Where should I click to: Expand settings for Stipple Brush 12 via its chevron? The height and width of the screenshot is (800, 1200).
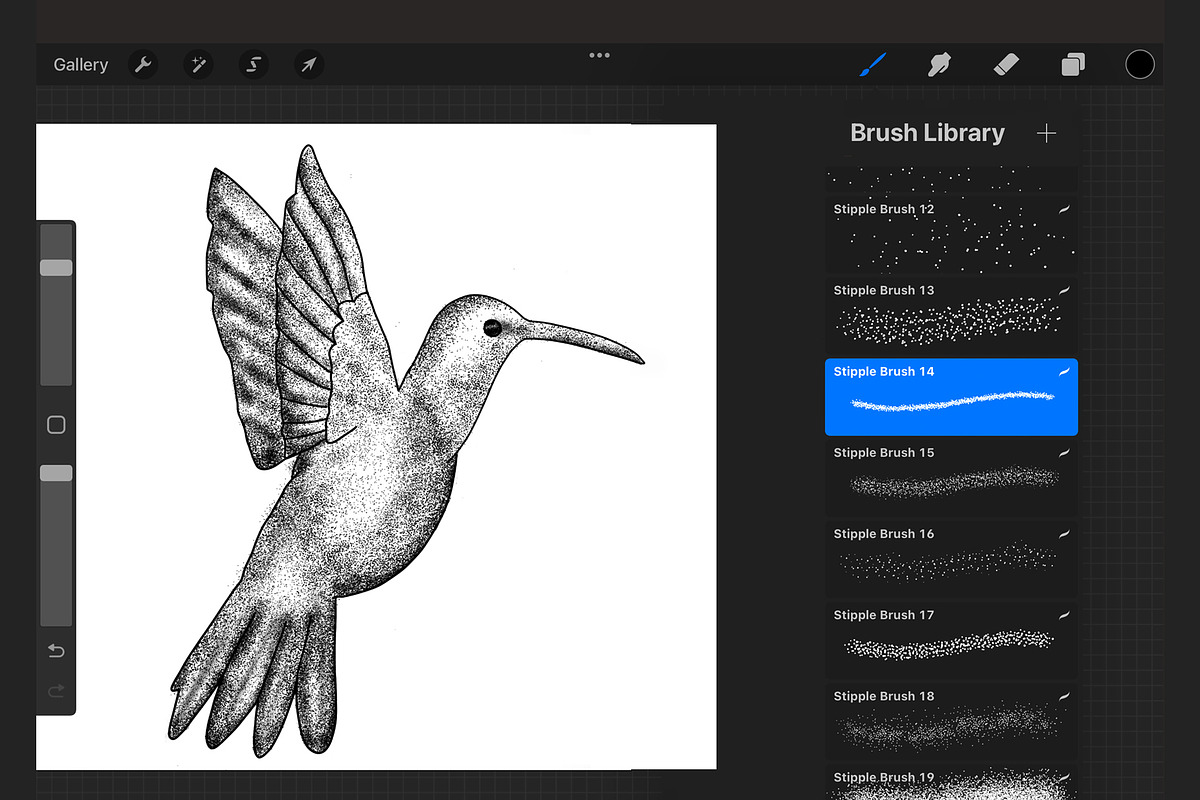click(x=1063, y=208)
